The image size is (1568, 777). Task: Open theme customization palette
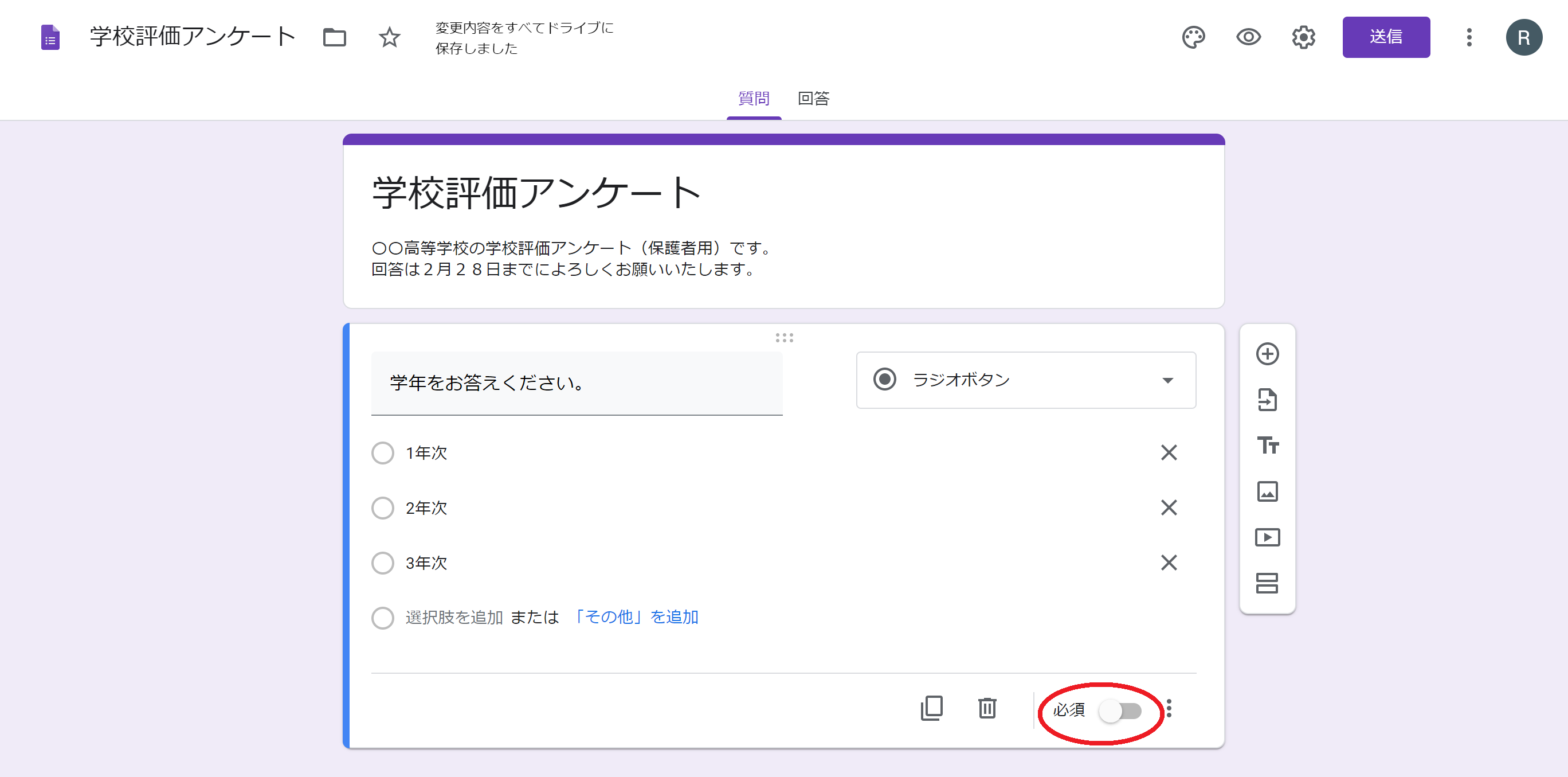[1193, 37]
